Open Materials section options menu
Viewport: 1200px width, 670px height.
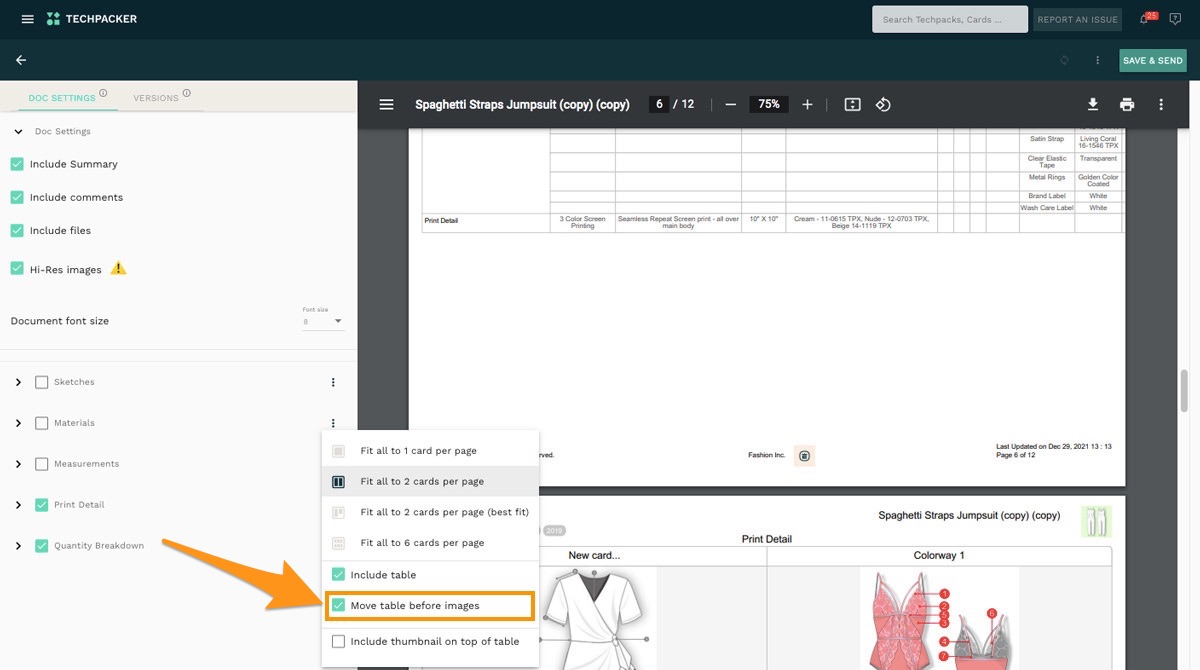click(x=332, y=422)
